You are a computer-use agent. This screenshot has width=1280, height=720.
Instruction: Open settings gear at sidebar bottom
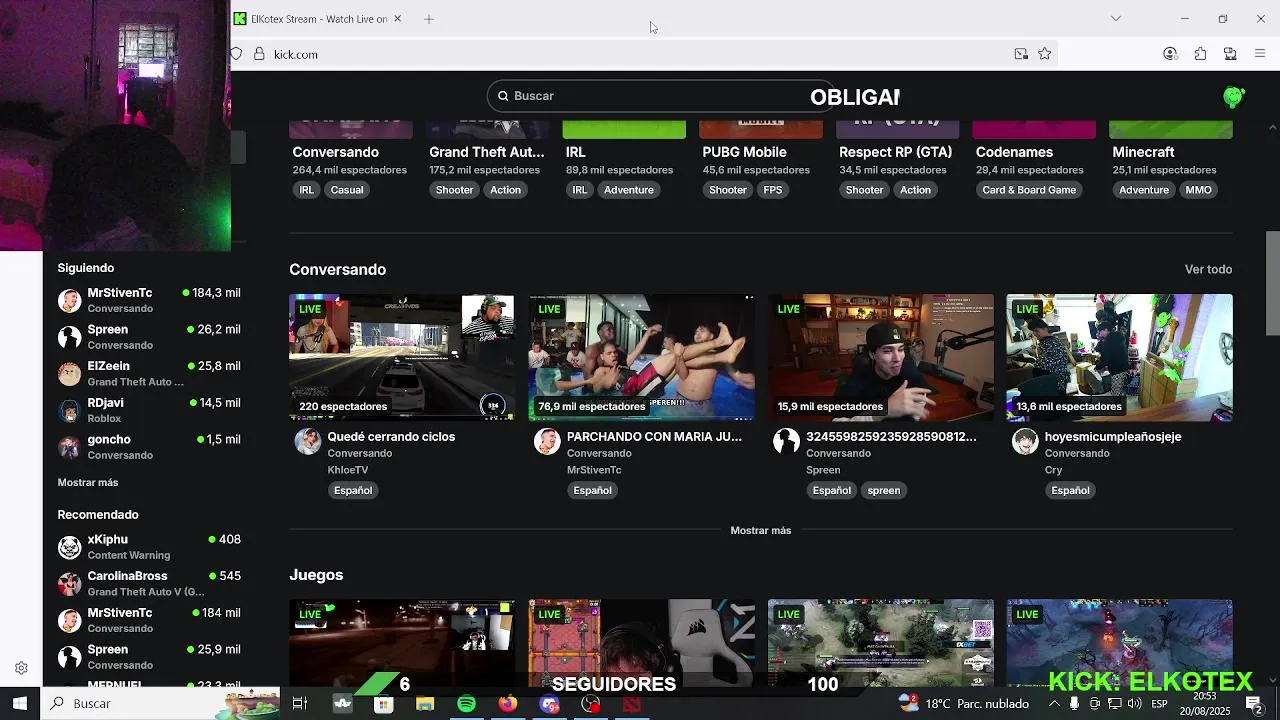21,668
